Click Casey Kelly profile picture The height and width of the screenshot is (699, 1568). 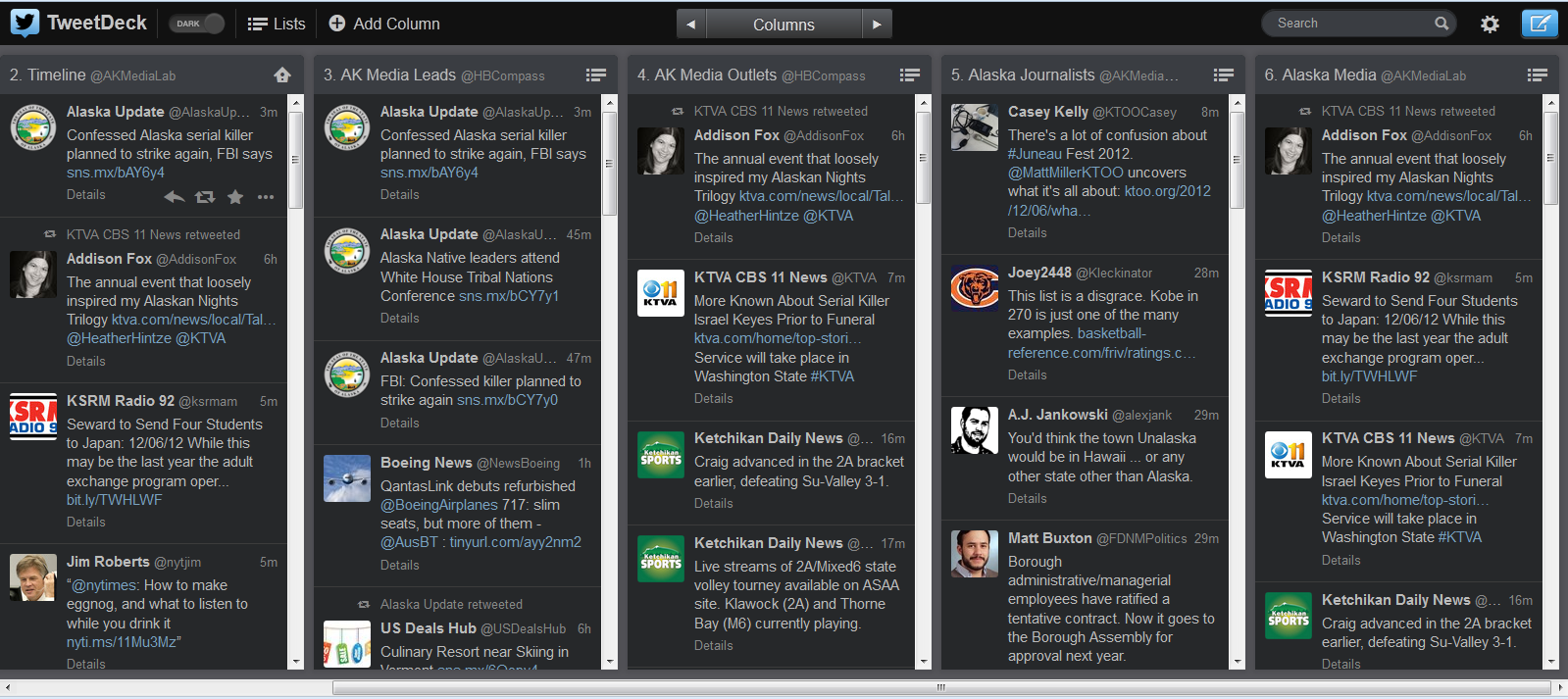(x=975, y=126)
